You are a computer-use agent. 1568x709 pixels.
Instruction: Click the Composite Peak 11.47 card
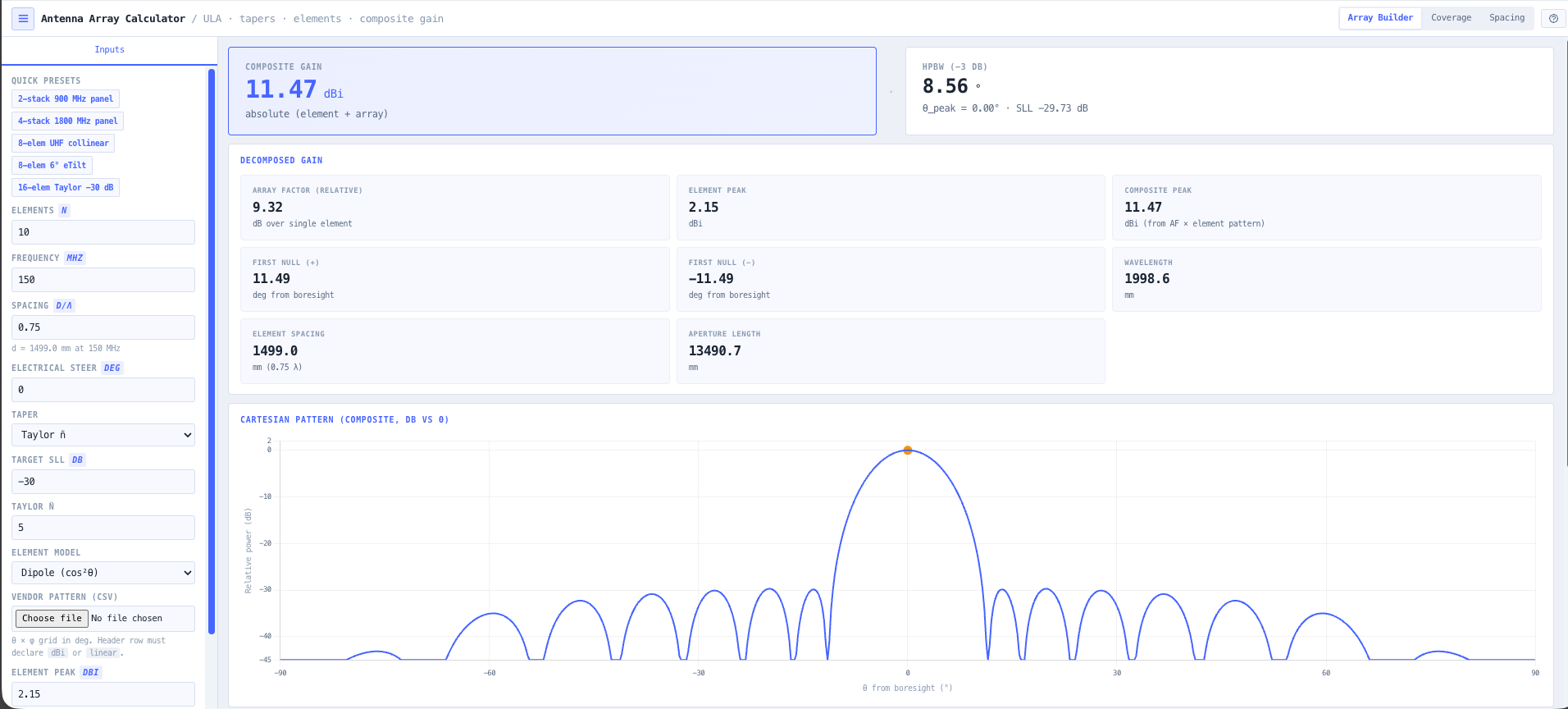coord(1326,208)
